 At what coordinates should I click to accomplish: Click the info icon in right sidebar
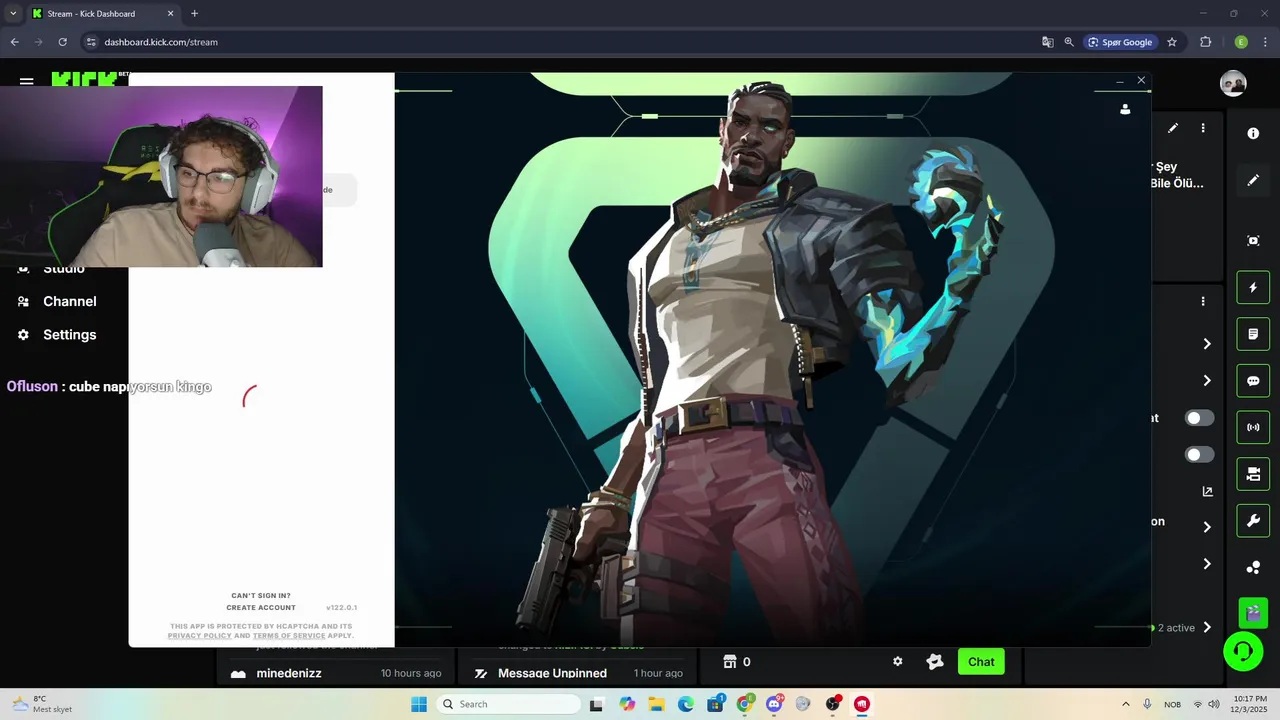coord(1253,133)
